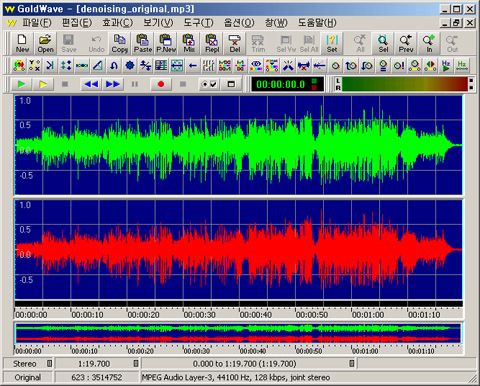480x386 pixels.
Task: Click the Paste toolbar button
Action: click(143, 43)
